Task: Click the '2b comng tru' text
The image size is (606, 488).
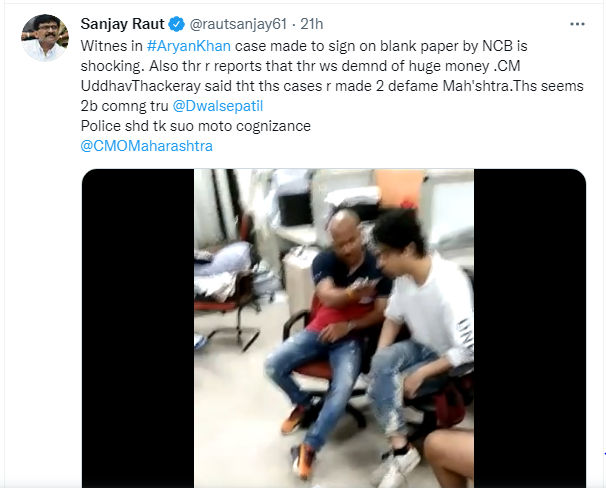Action: [x=124, y=106]
